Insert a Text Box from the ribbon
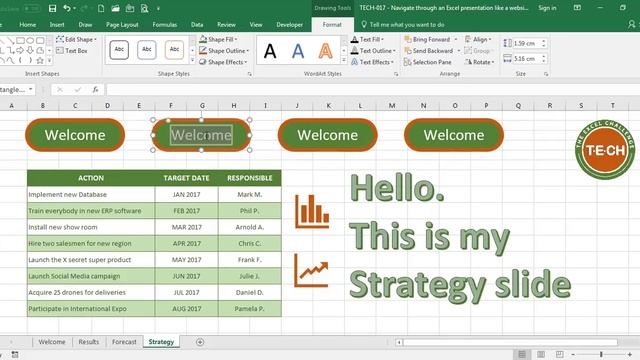The height and width of the screenshot is (360, 640). click(x=72, y=51)
